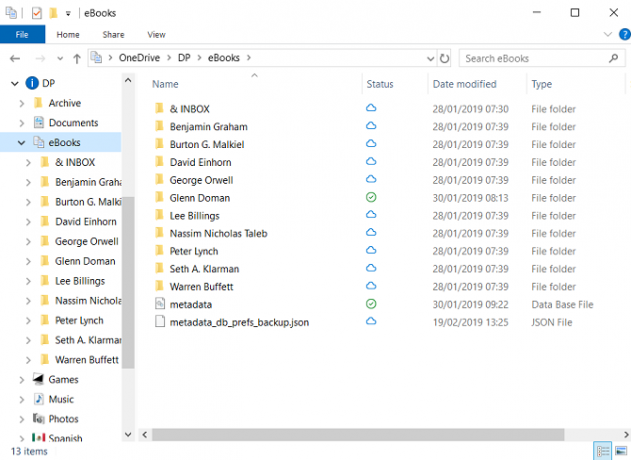Switch to the Home ribbon tab
This screenshot has width=631, height=460.
(x=68, y=35)
